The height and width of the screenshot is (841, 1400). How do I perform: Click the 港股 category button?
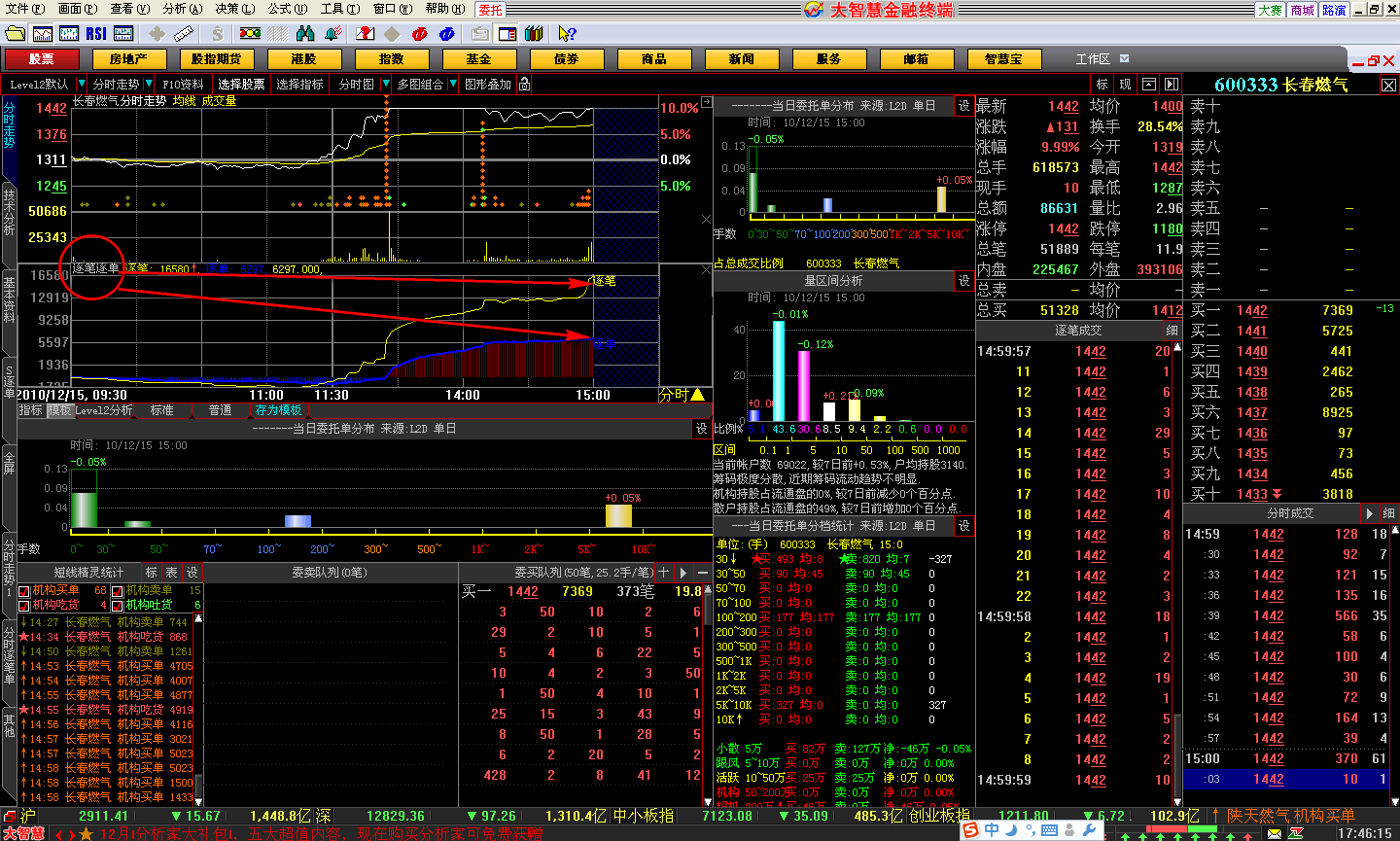(x=303, y=59)
